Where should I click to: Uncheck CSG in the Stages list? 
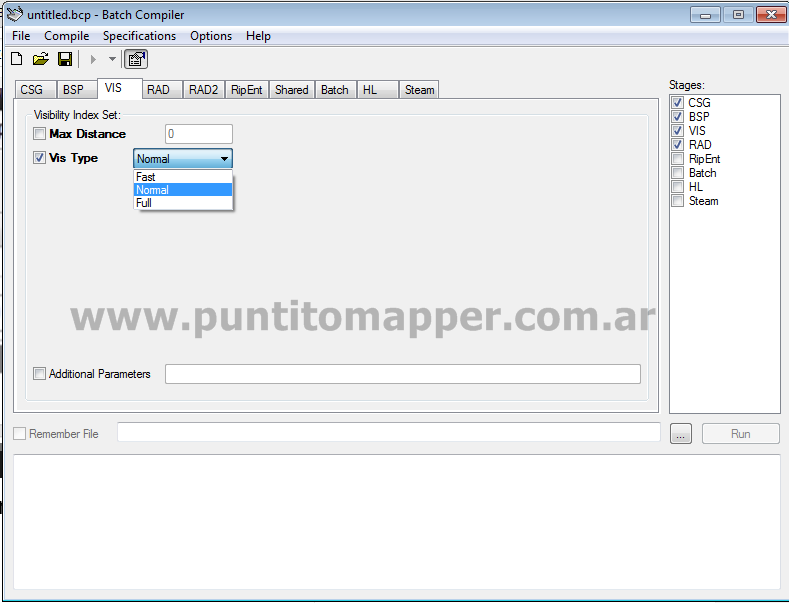(x=677, y=103)
